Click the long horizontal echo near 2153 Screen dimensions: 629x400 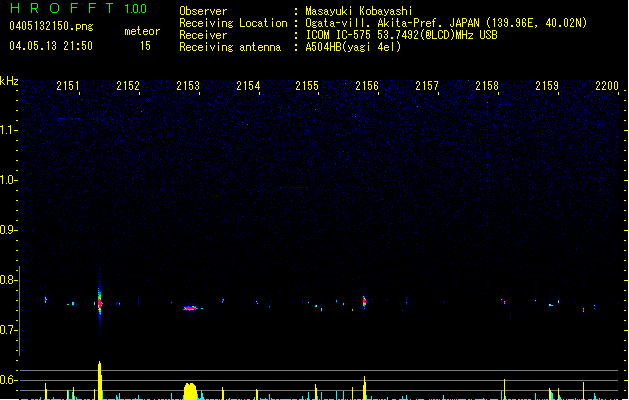coord(191,308)
